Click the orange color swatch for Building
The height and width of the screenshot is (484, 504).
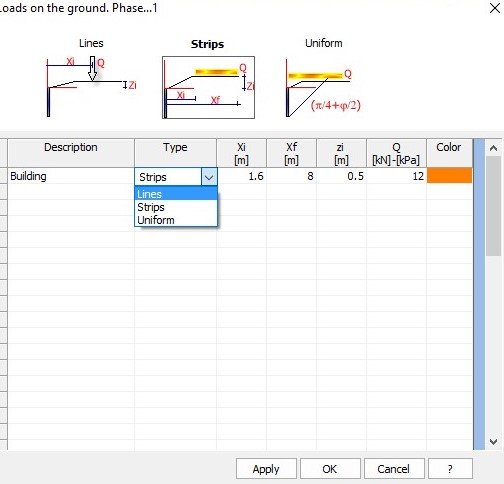click(x=449, y=176)
